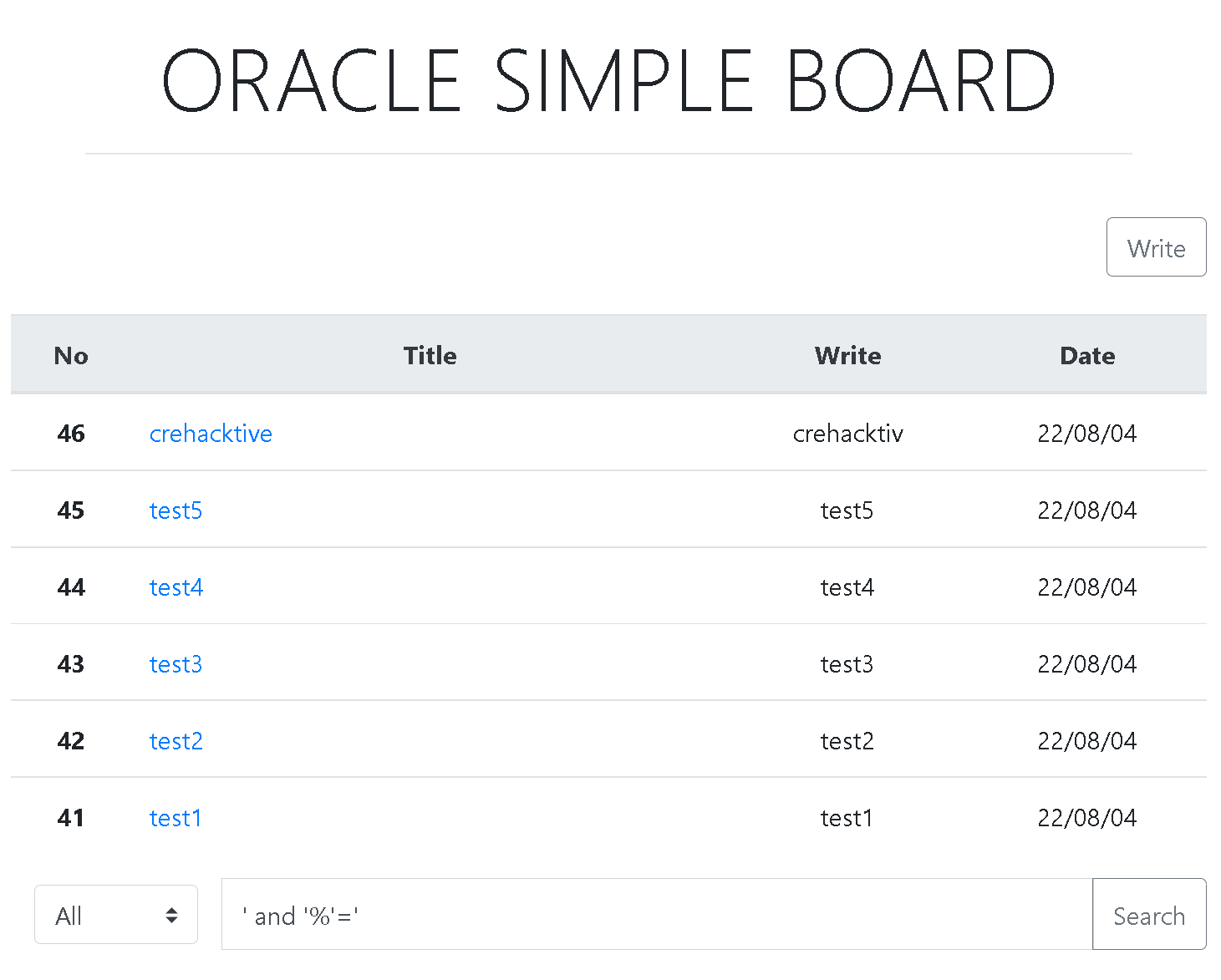Click post number 46
Screen dimensions: 1221x980
pos(71,434)
